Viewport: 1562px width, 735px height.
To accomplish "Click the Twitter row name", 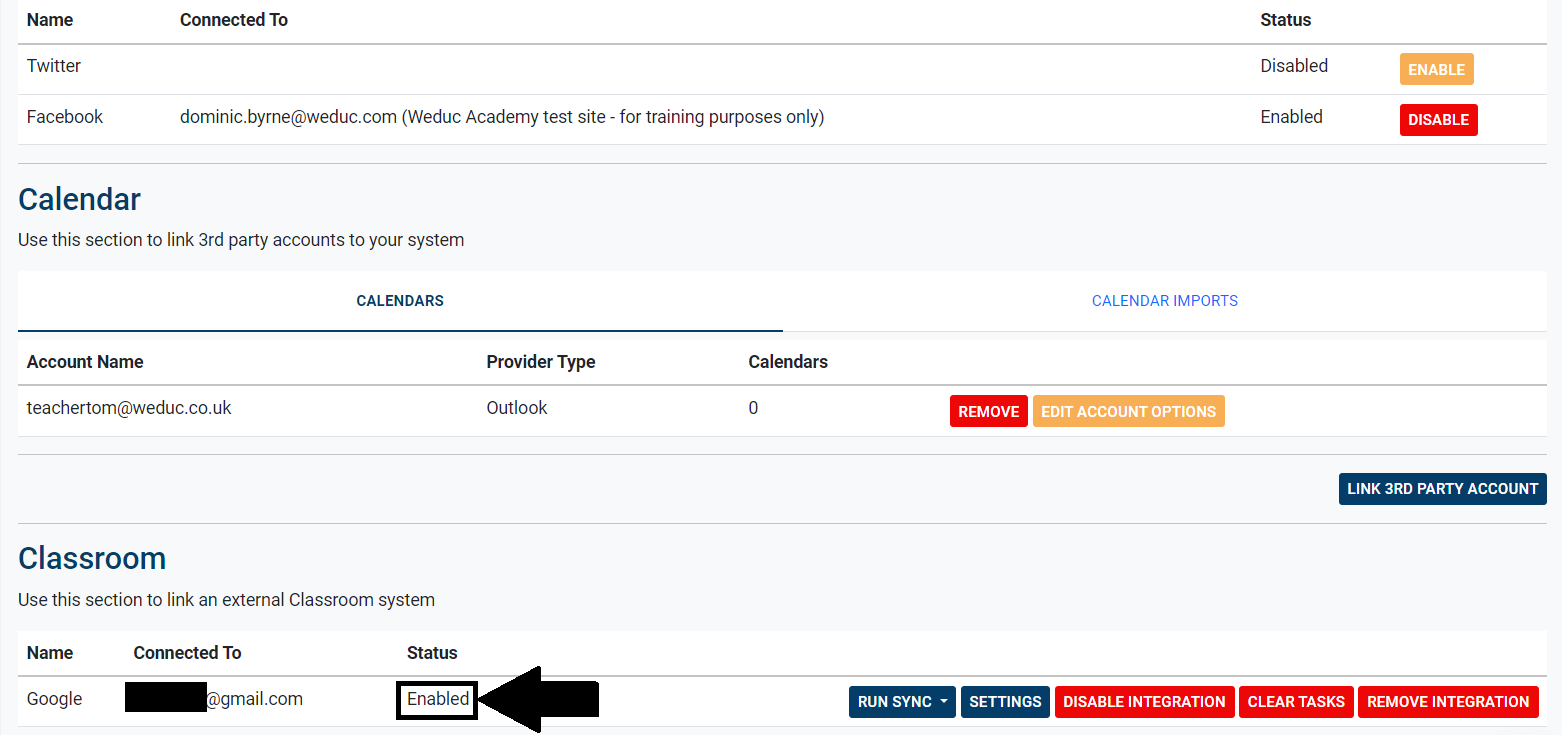I will click(54, 66).
